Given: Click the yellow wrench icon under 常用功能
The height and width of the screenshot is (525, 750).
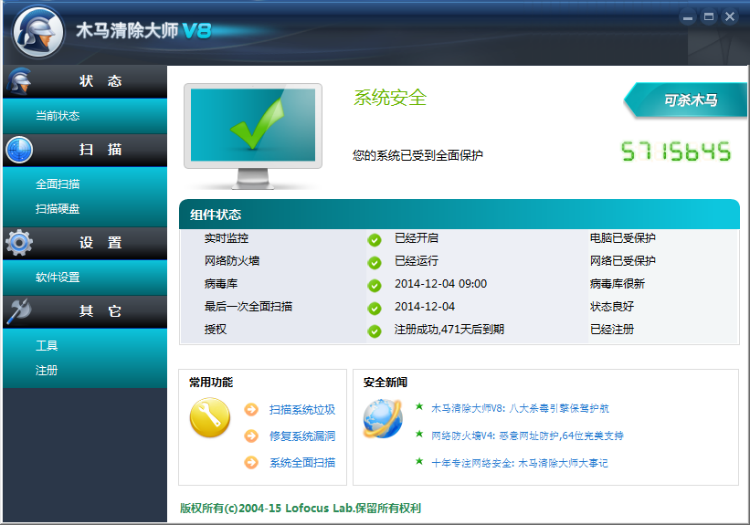Looking at the screenshot, I should click(x=210, y=418).
